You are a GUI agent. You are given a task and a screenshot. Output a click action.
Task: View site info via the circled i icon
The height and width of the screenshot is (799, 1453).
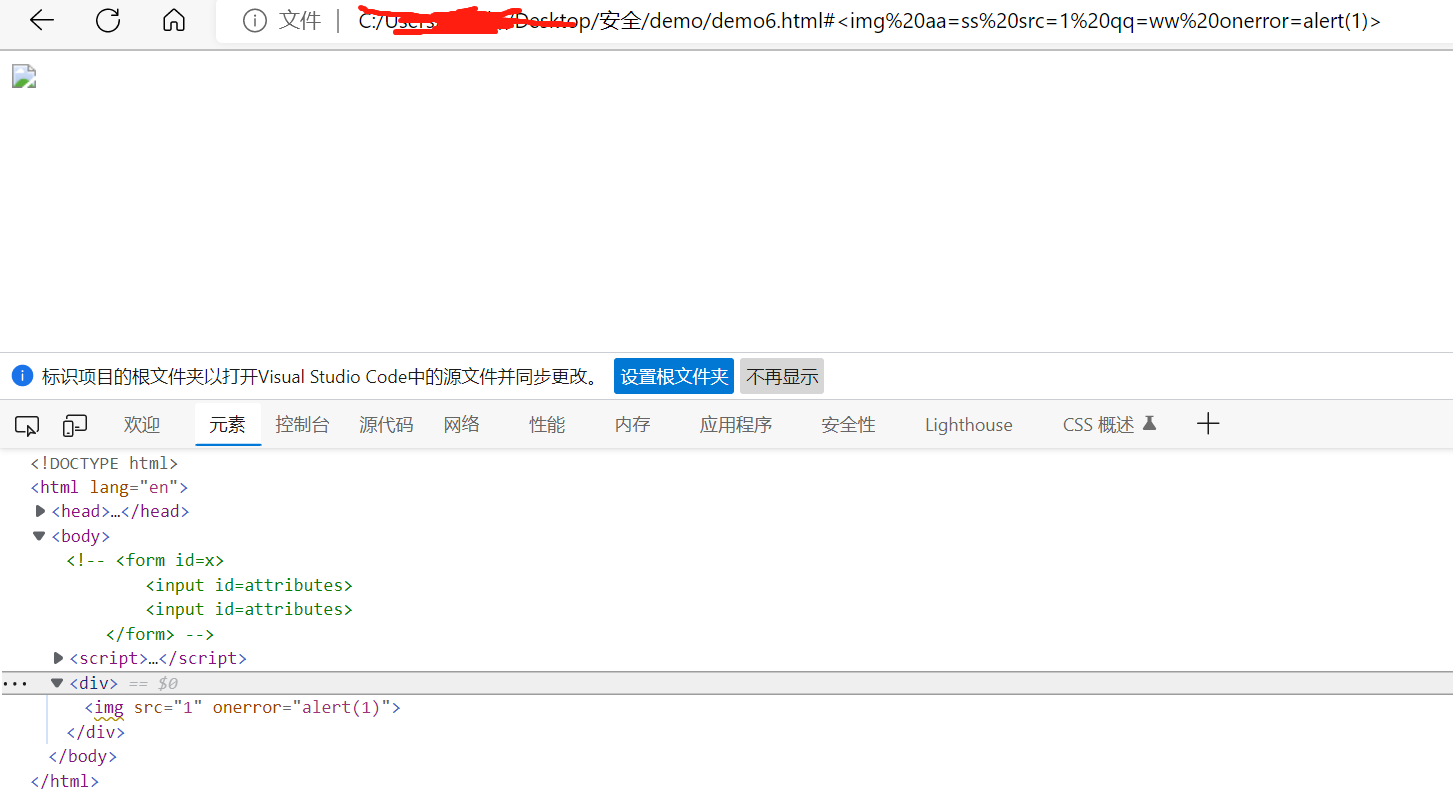click(255, 20)
